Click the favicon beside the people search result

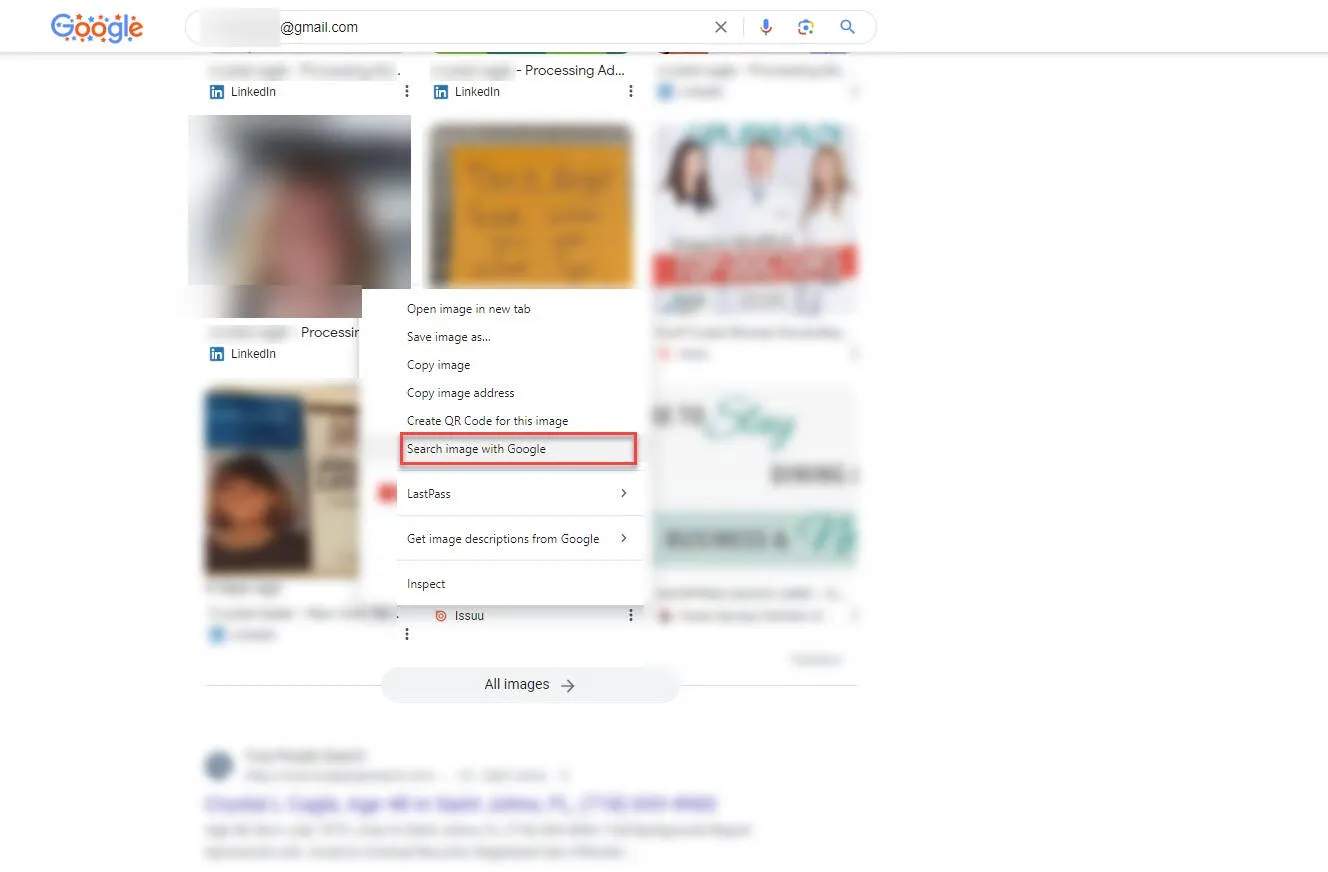click(x=219, y=765)
